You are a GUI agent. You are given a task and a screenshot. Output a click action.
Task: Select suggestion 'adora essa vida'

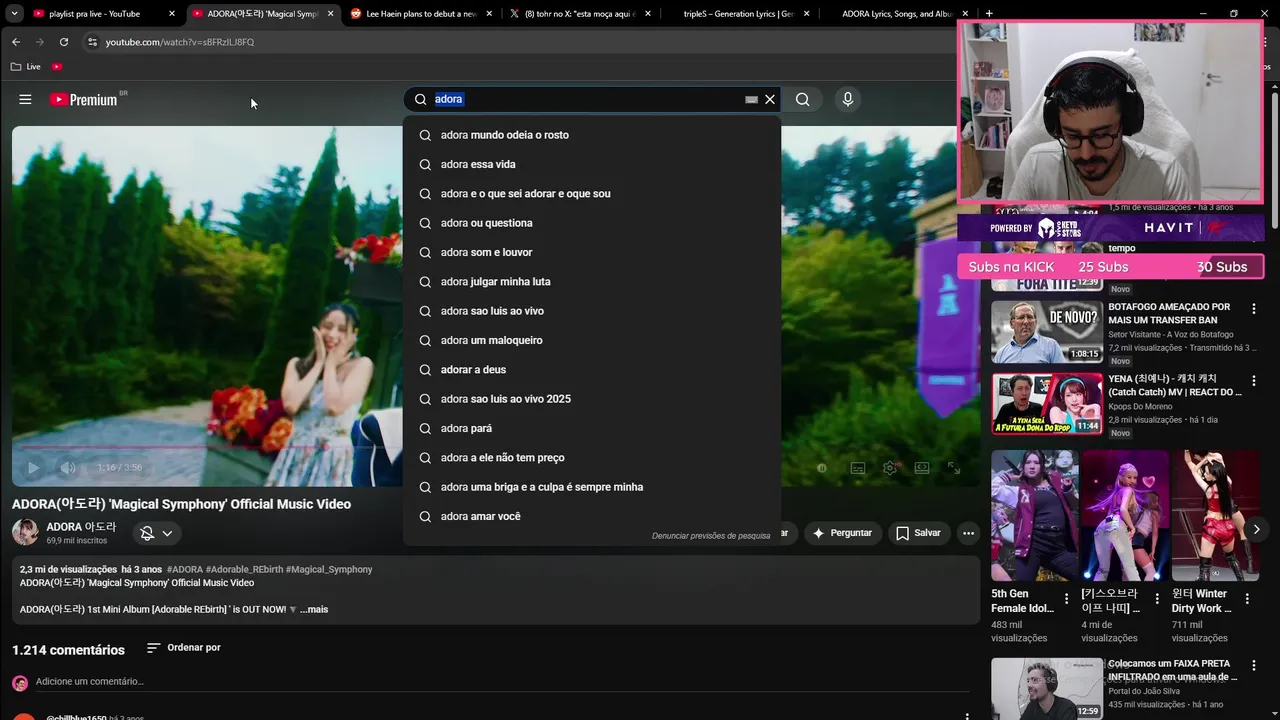(592, 164)
